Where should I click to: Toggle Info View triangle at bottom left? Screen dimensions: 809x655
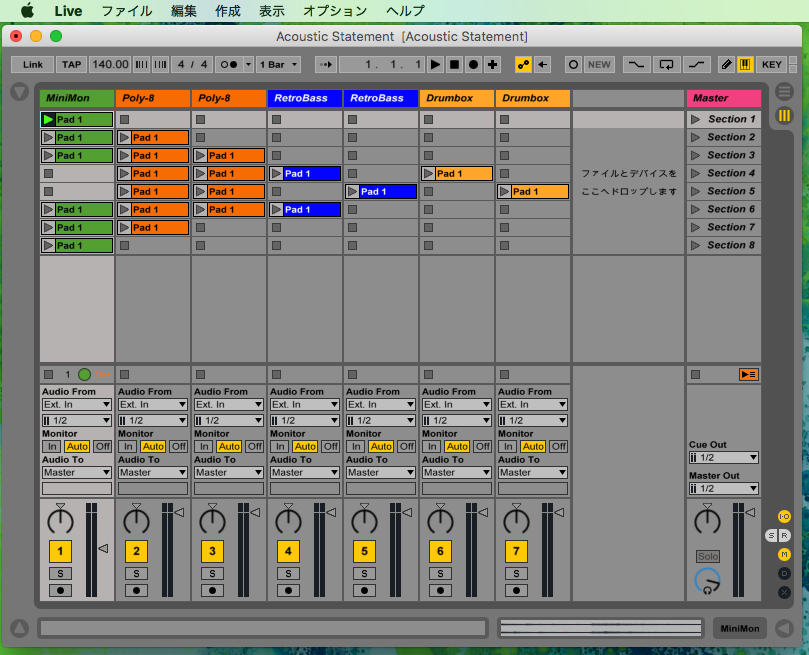(20, 628)
